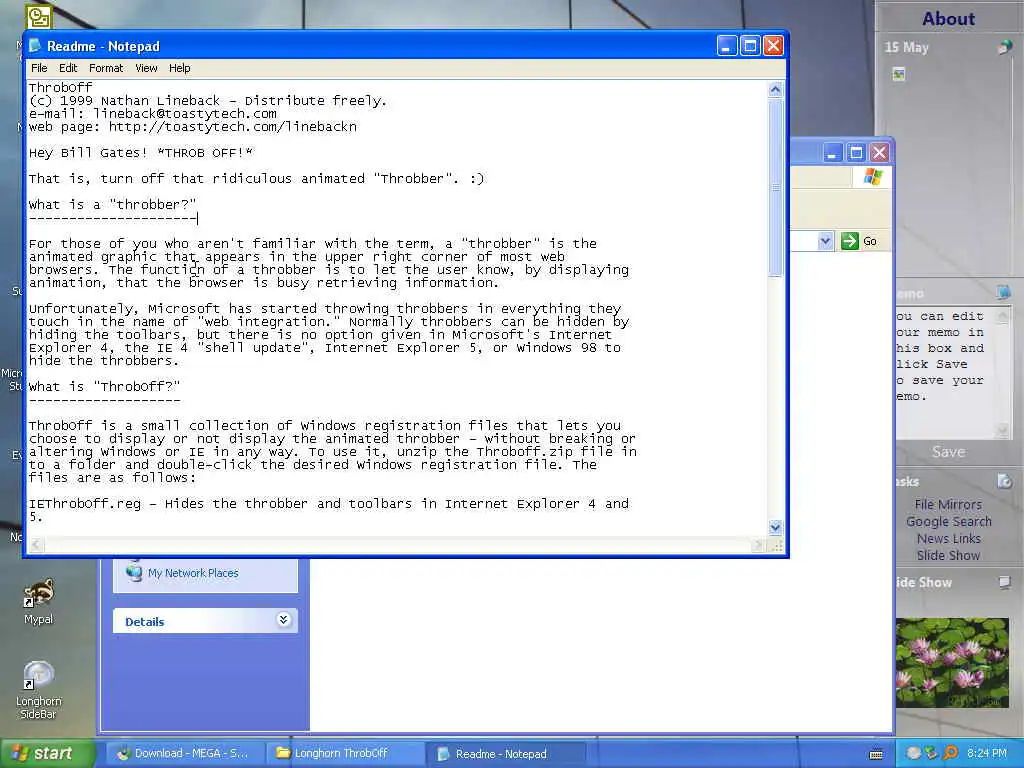Minimize the Readme Notepad window
This screenshot has height=768, width=1024.
pos(727,46)
